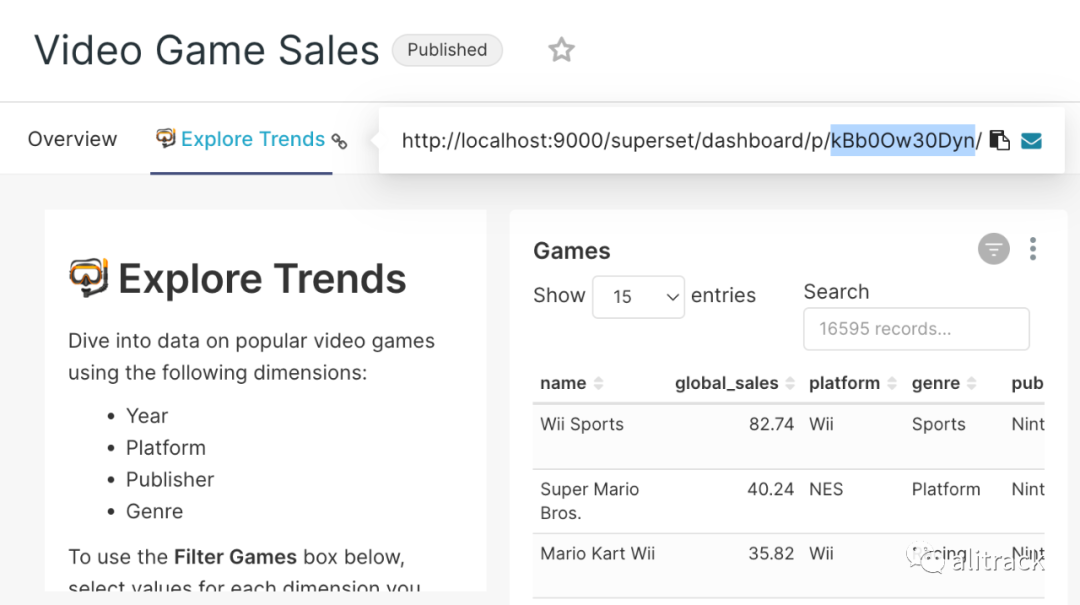Switch to the Overview tab
Screen dimensions: 1080x605
click(72, 139)
